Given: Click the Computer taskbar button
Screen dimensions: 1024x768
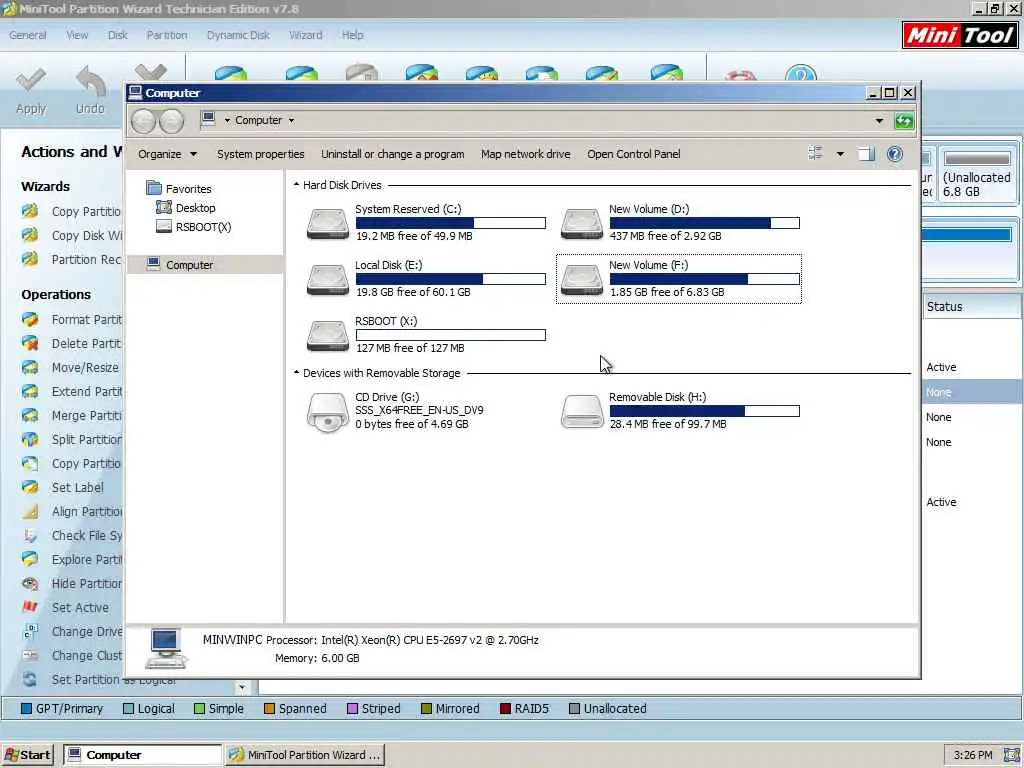Looking at the screenshot, I should [142, 755].
